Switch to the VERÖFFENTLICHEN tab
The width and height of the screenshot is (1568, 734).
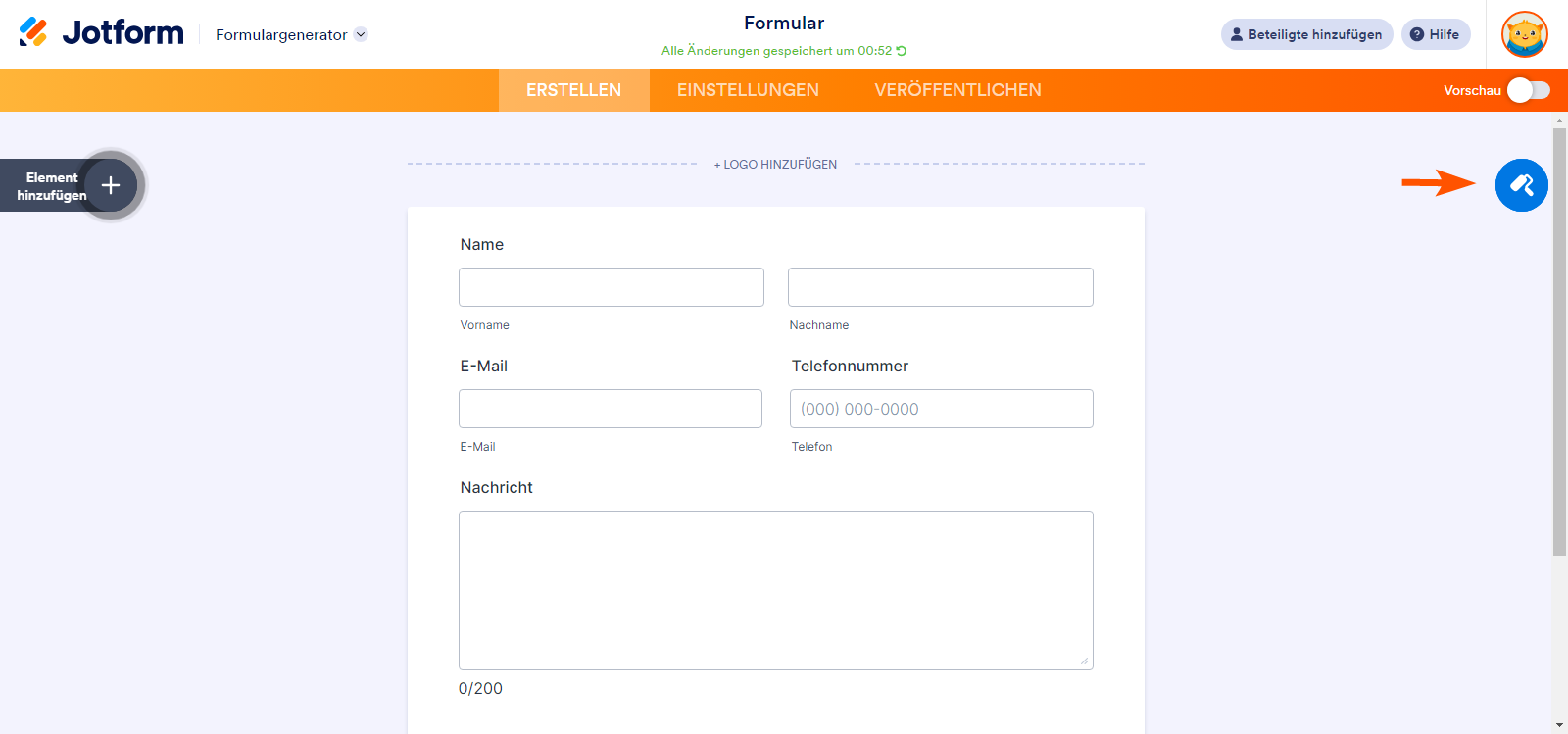[957, 90]
